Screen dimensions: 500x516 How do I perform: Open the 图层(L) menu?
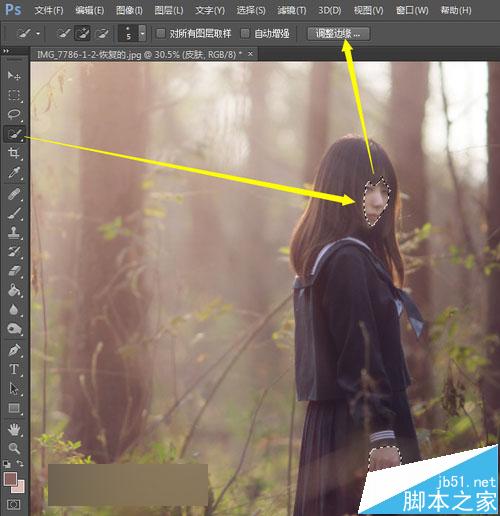coord(169,11)
